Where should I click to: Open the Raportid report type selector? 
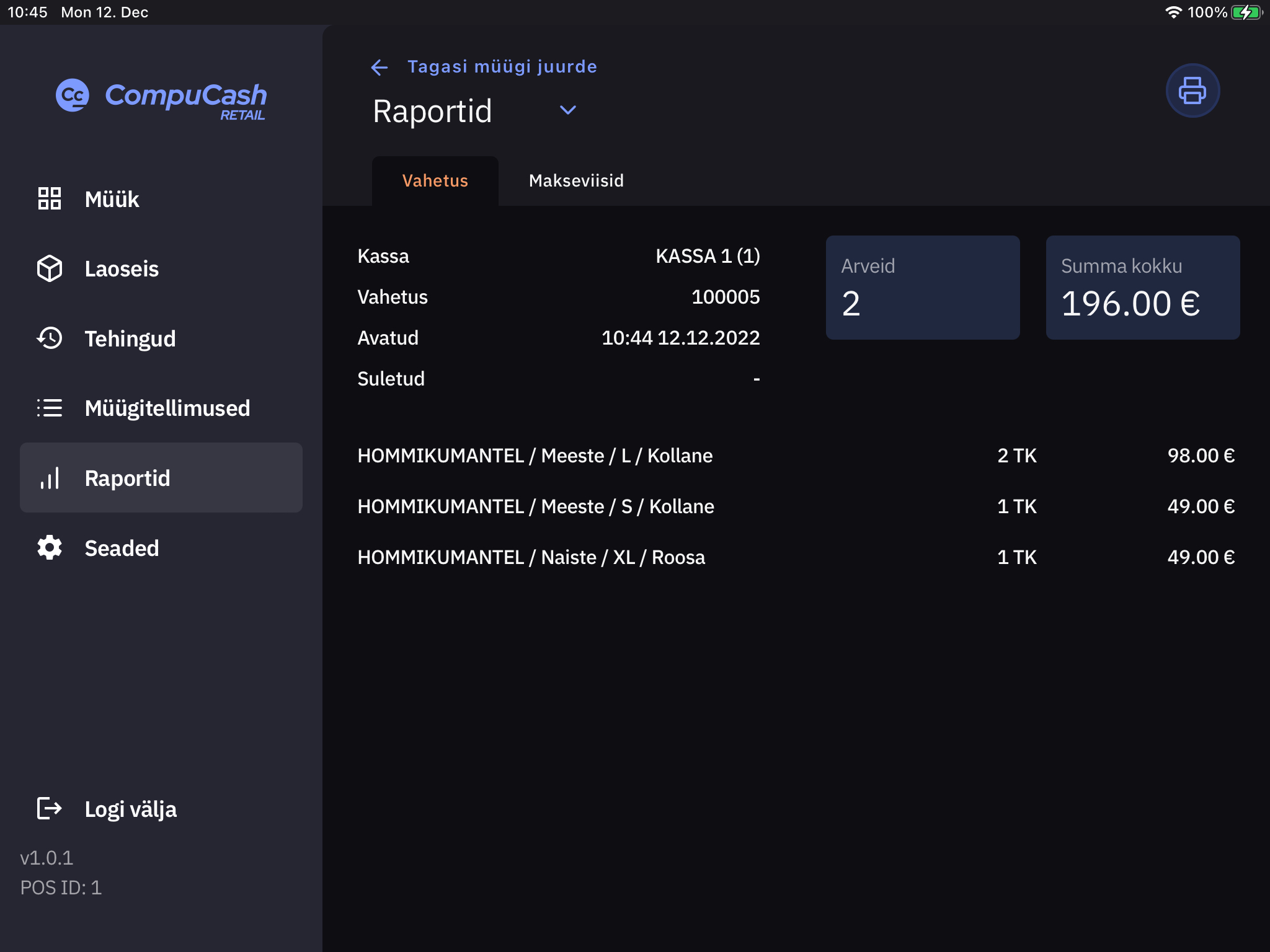[433, 112]
